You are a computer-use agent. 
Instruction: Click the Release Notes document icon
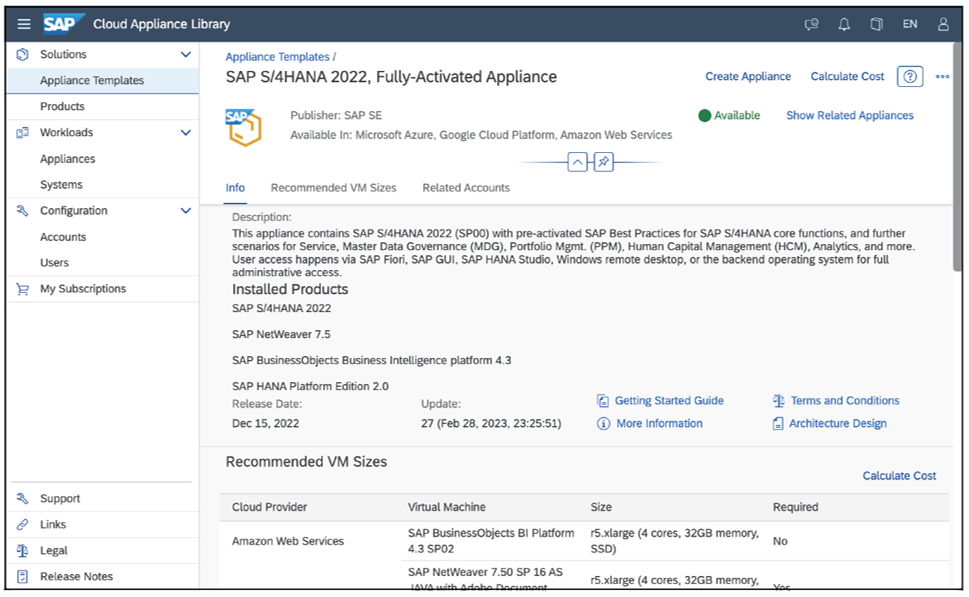[x=22, y=576]
